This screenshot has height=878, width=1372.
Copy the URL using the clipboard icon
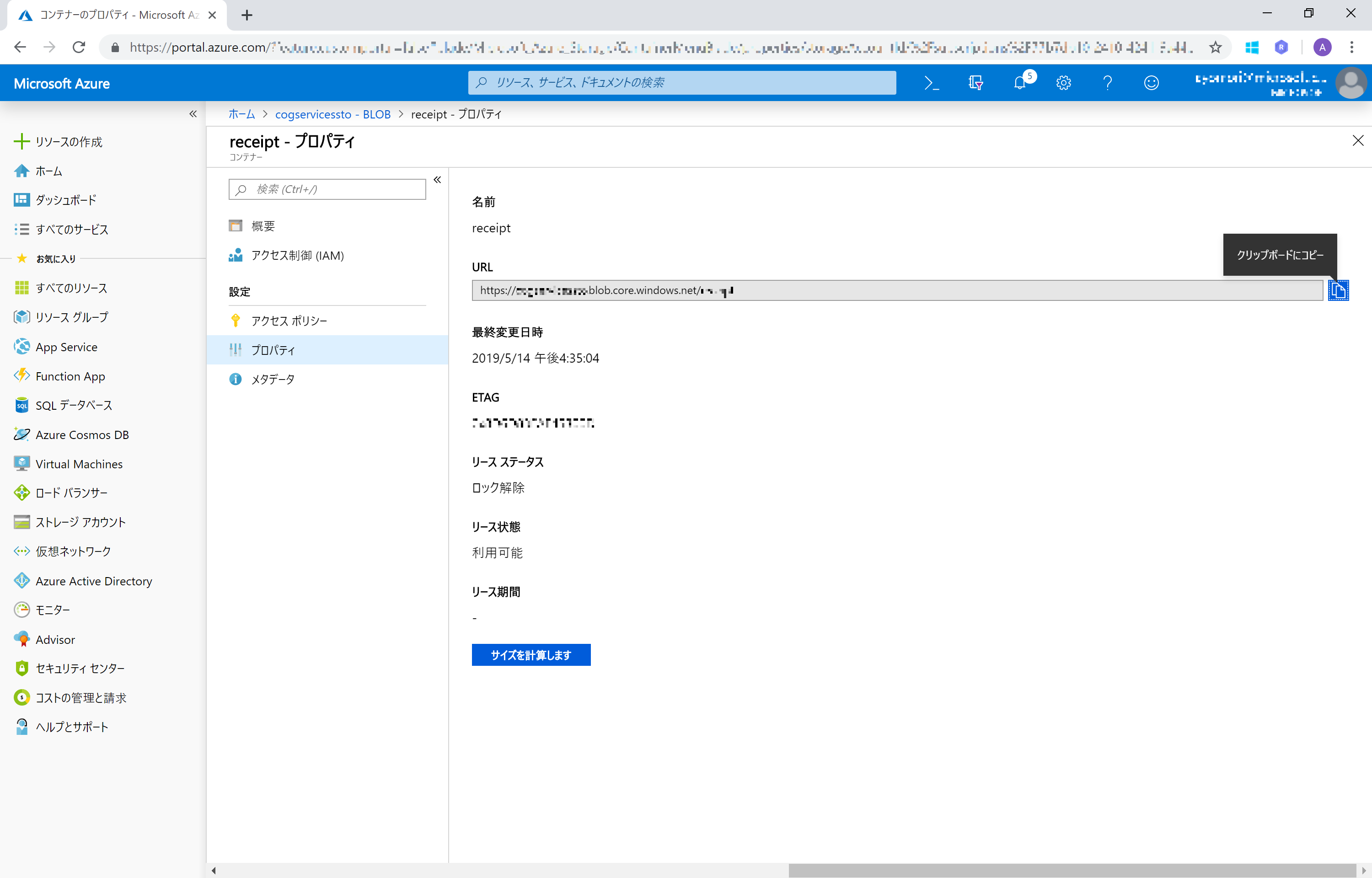click(1339, 290)
